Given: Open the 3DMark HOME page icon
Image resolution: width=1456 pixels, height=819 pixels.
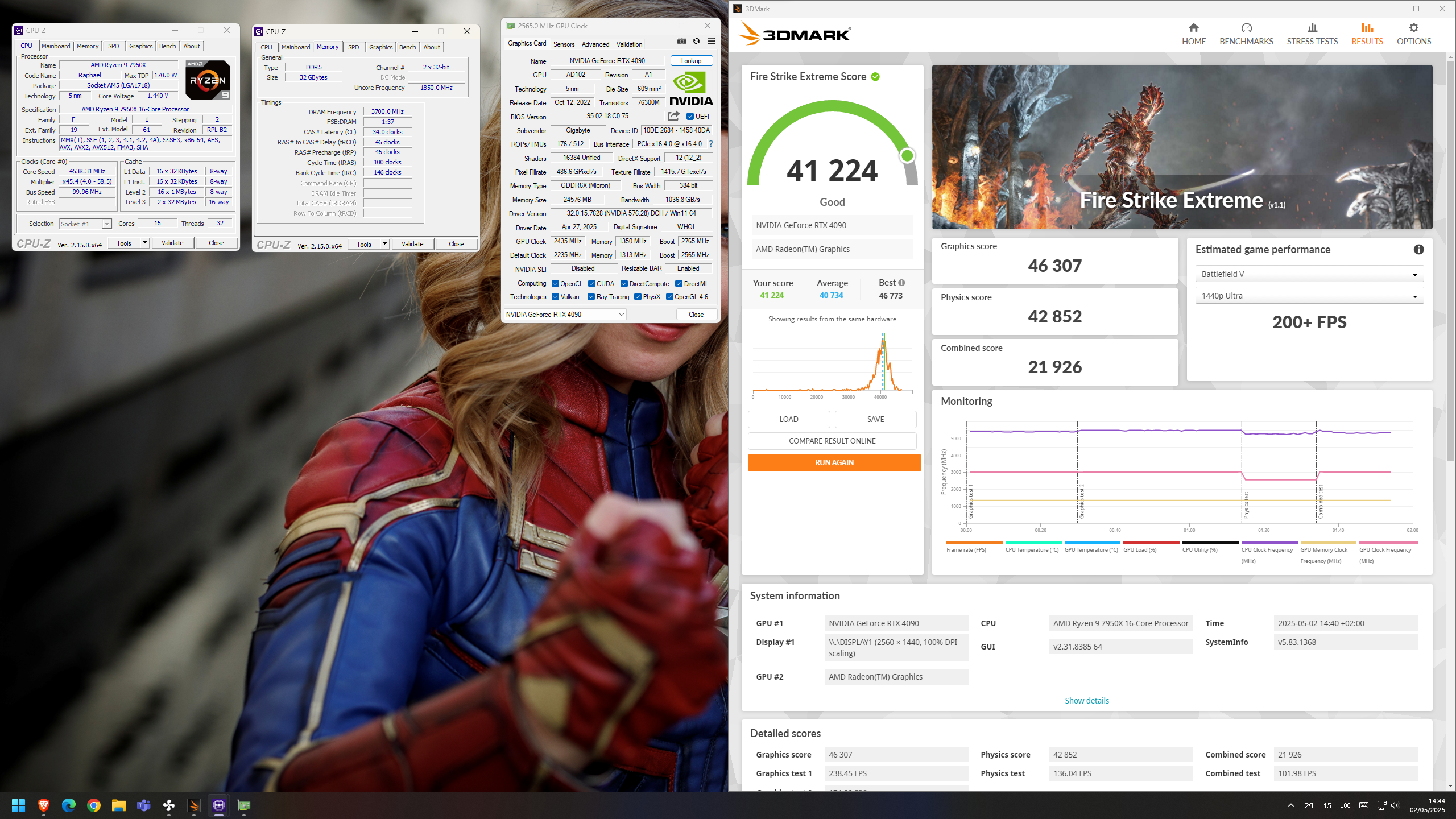Looking at the screenshot, I should point(1193,28).
